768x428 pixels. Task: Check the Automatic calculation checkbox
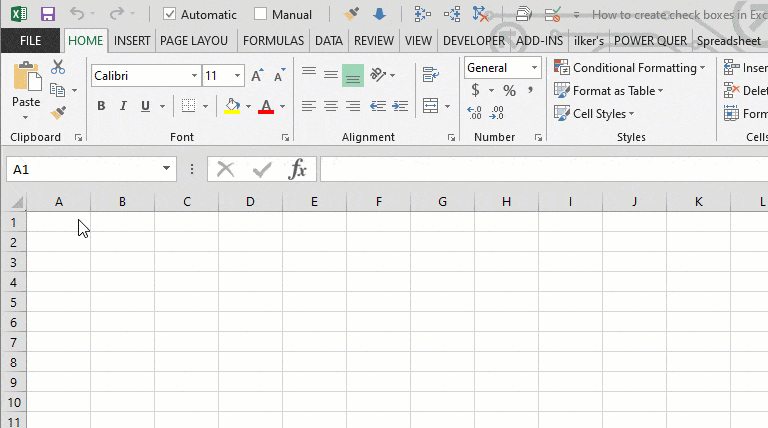(169, 14)
